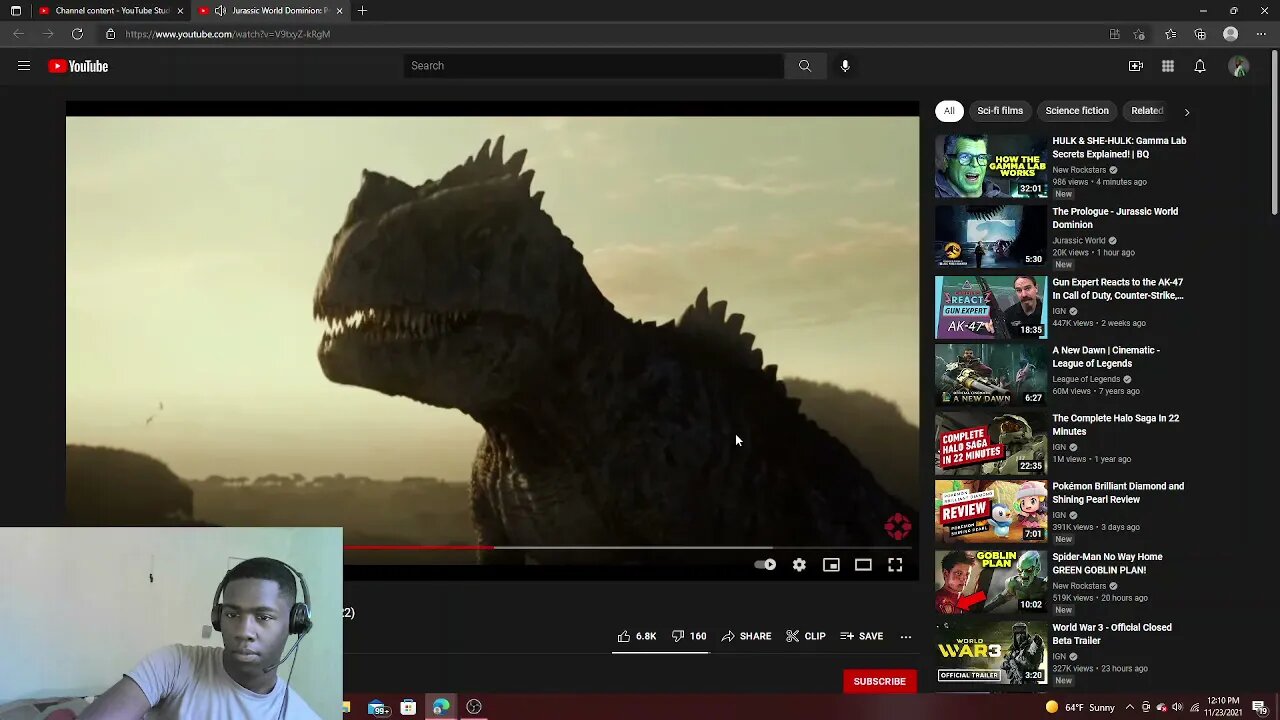Screen dimensions: 1280x720
Task: Click the browser address bar URL
Action: tap(228, 34)
